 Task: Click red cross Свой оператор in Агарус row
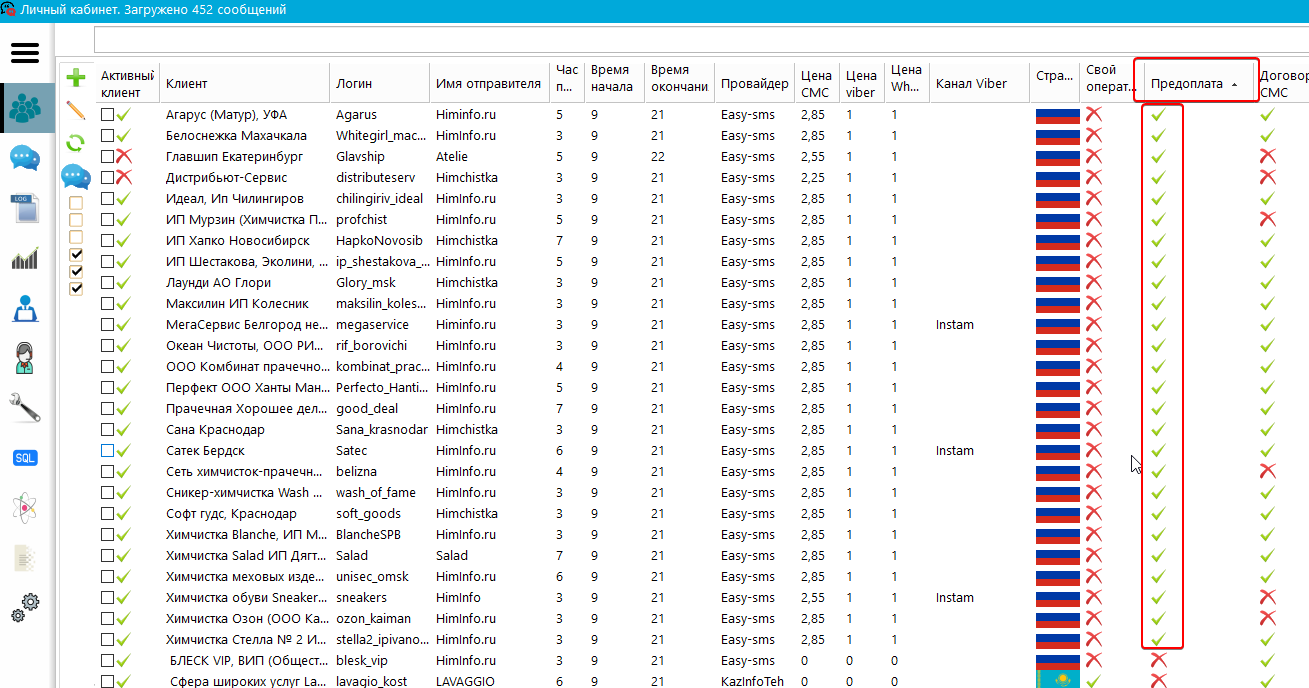(1094, 114)
